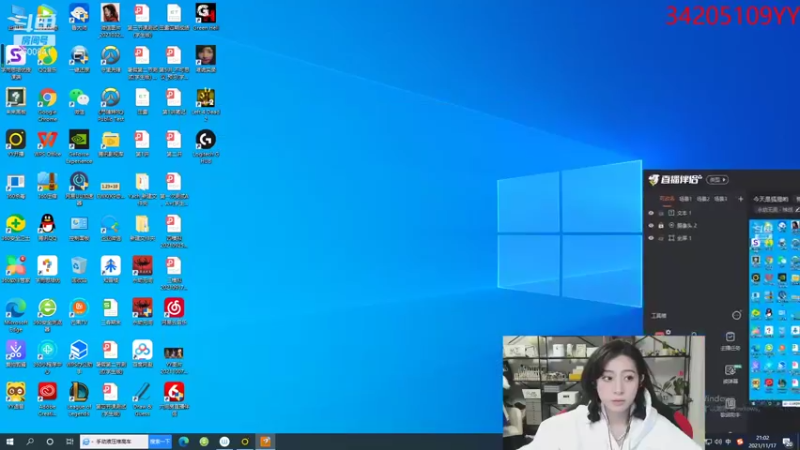Toggle visibility of camera source layer
Image resolution: width=800 pixels, height=450 pixels.
click(x=651, y=226)
